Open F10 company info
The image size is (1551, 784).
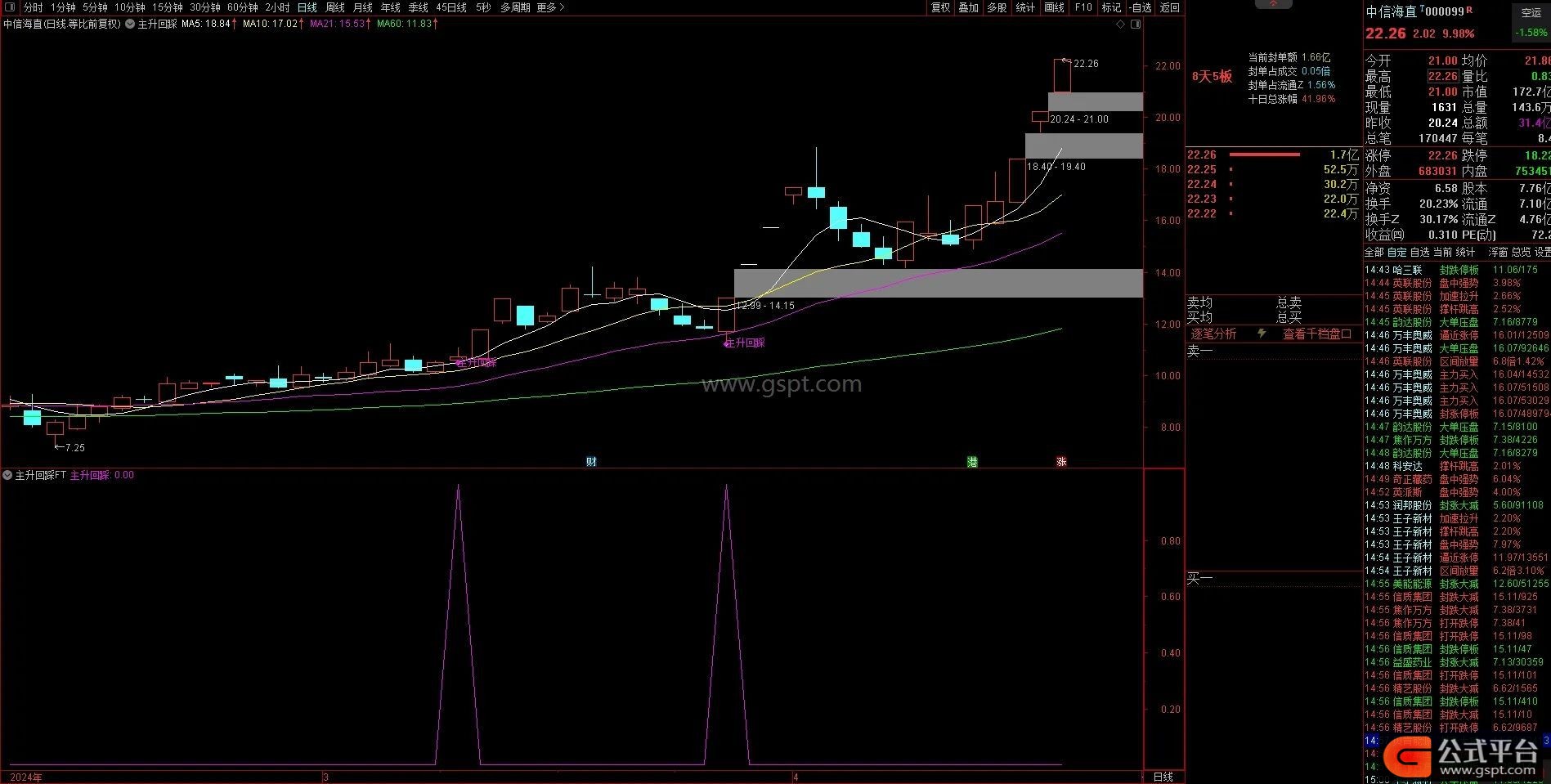click(1083, 7)
